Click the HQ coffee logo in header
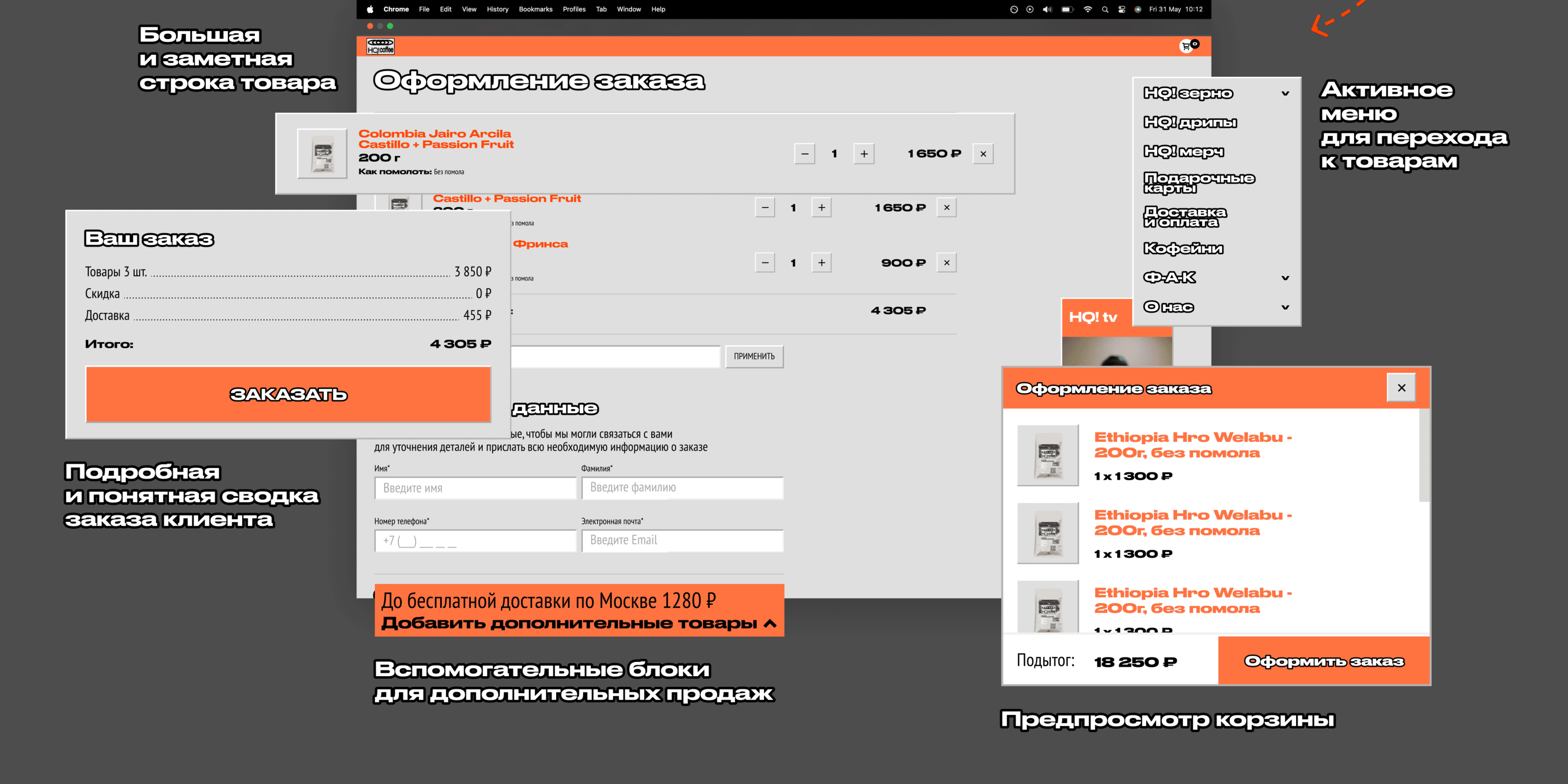The image size is (1568, 784). (380, 46)
